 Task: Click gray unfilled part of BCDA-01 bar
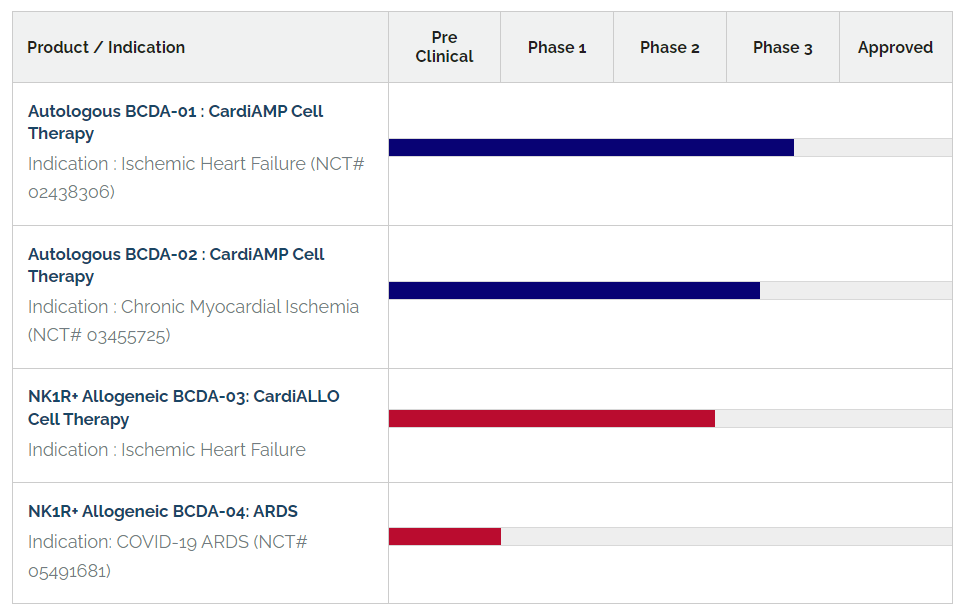click(x=873, y=148)
